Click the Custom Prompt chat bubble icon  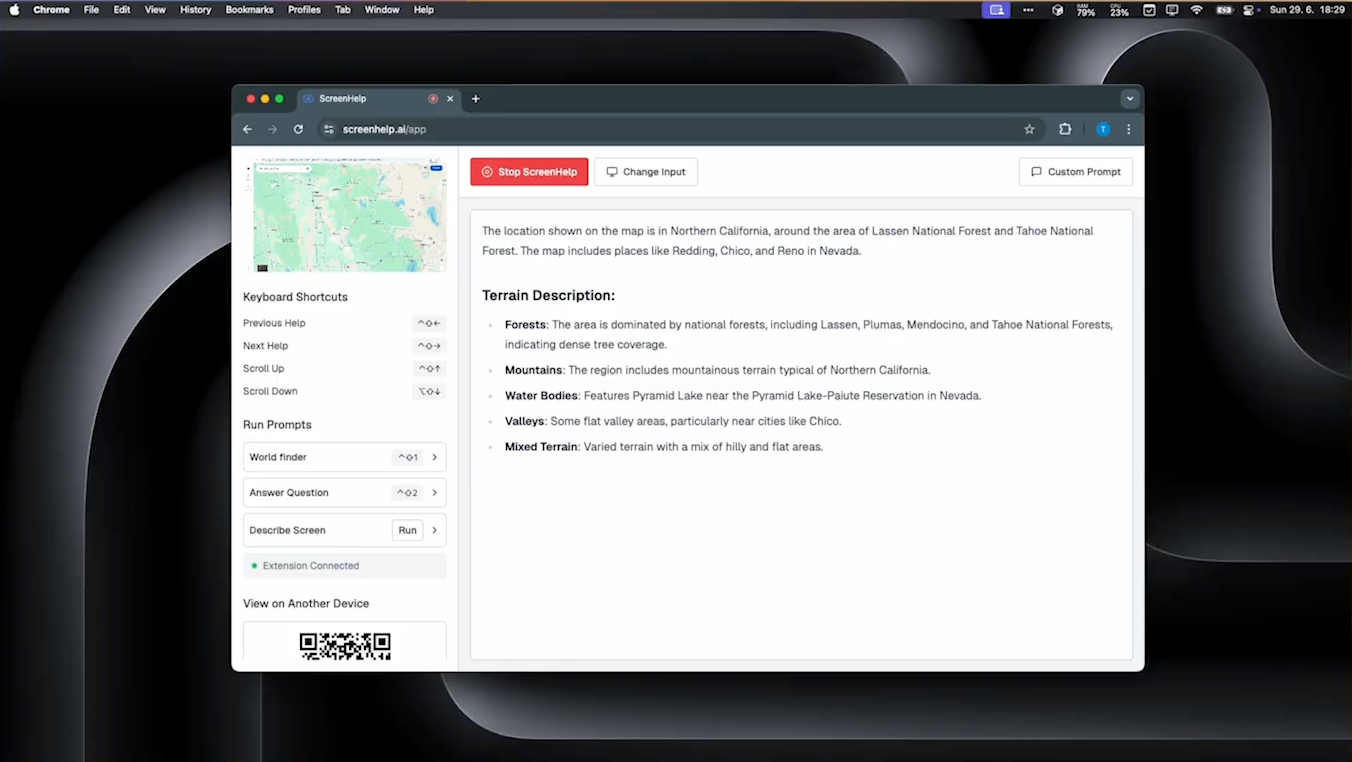[1037, 171]
